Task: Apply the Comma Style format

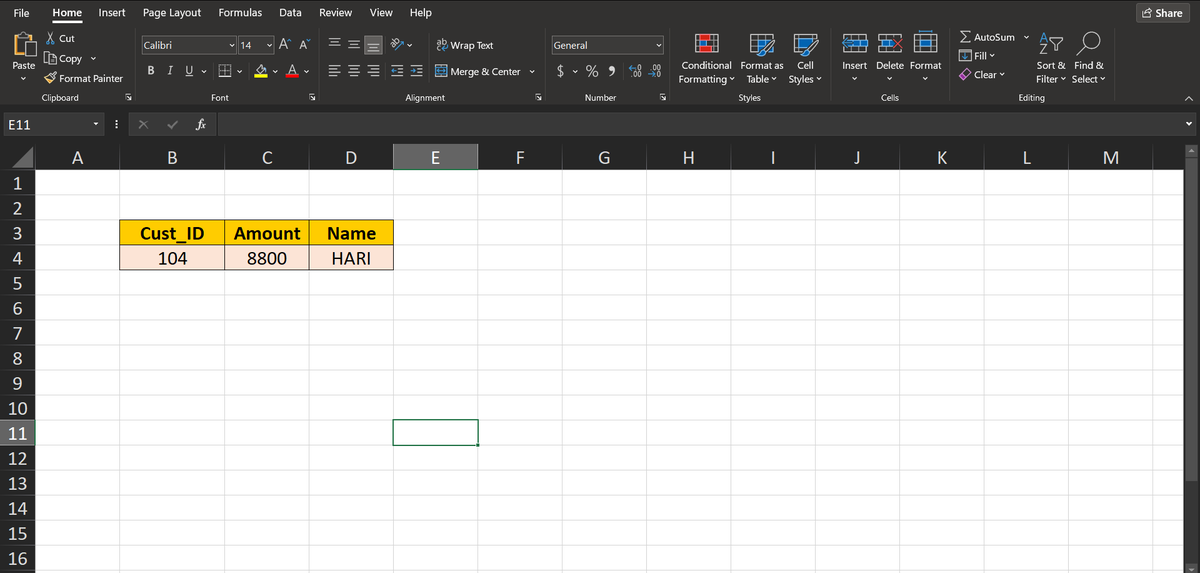Action: [x=610, y=71]
